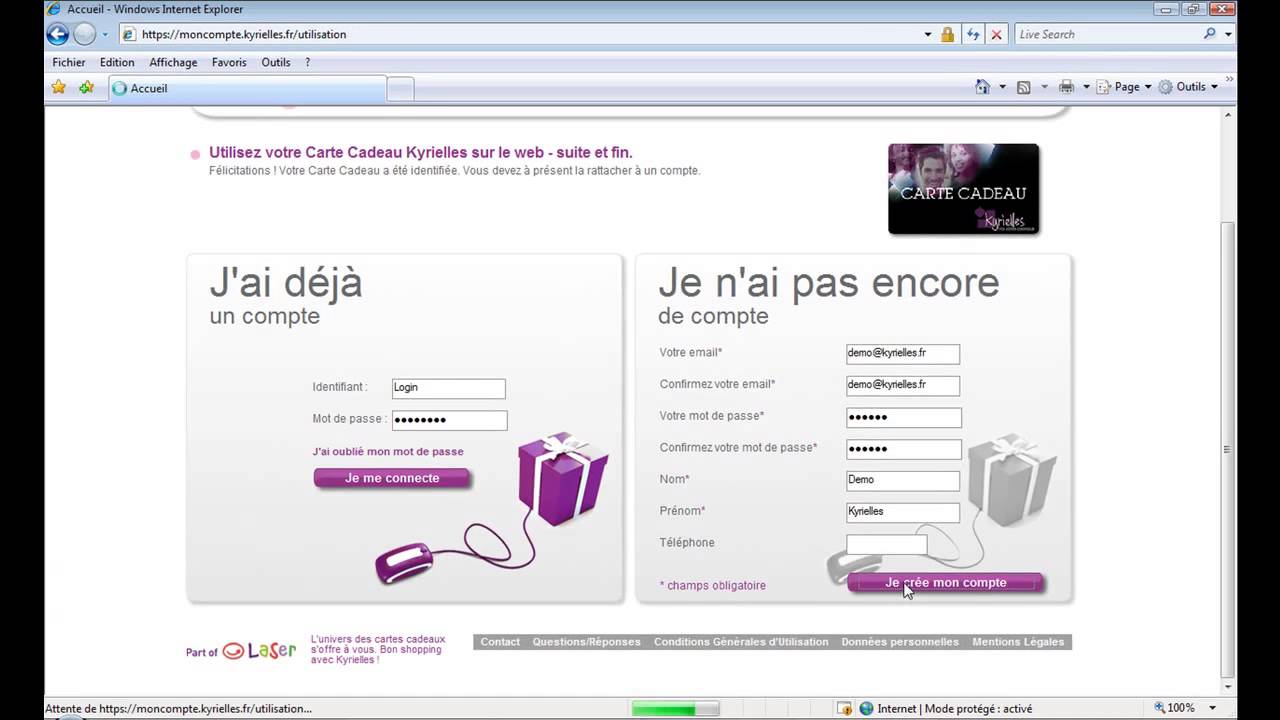This screenshot has width=1280, height=720.
Task: Click the Mot de passe login field
Action: [x=449, y=420]
